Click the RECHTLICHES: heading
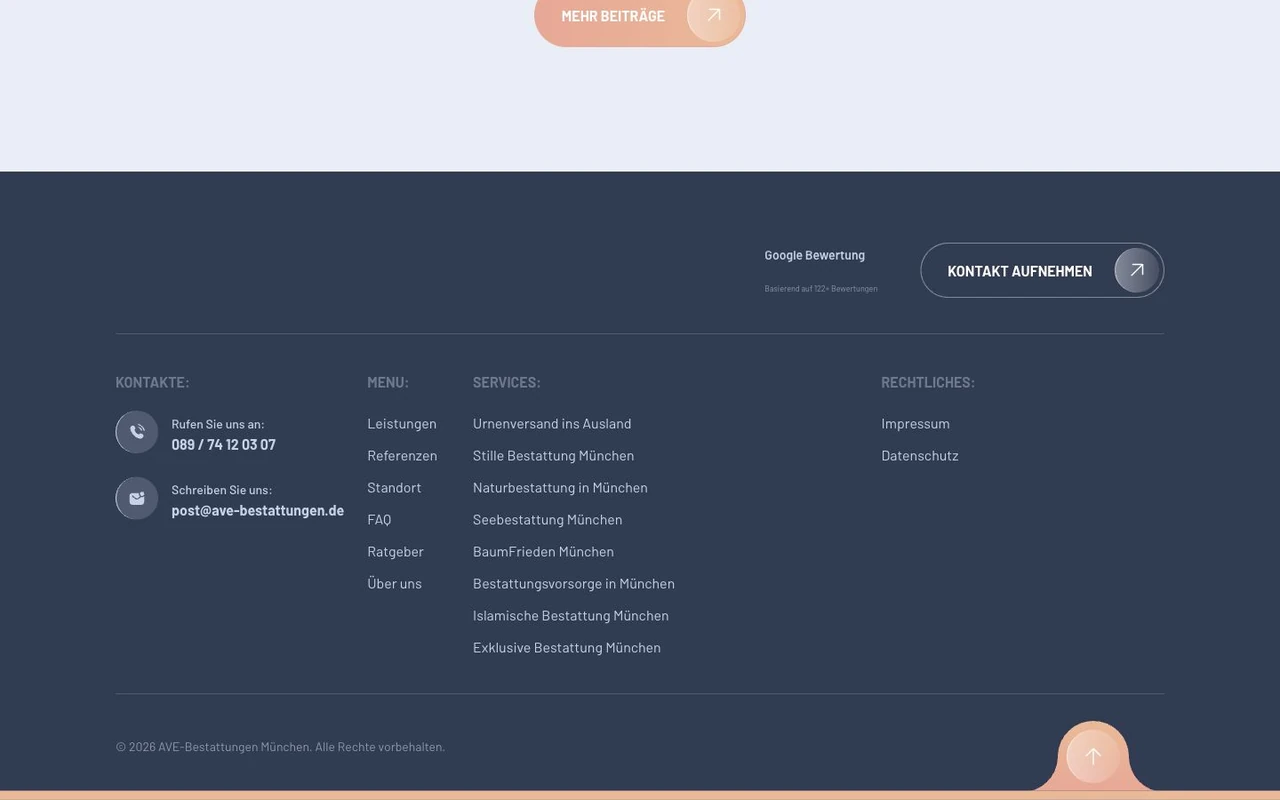 (x=927, y=382)
